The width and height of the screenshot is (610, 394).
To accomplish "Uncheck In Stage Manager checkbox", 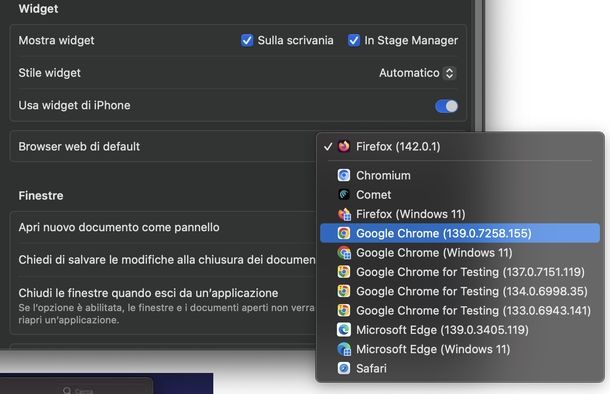I will [x=354, y=40].
